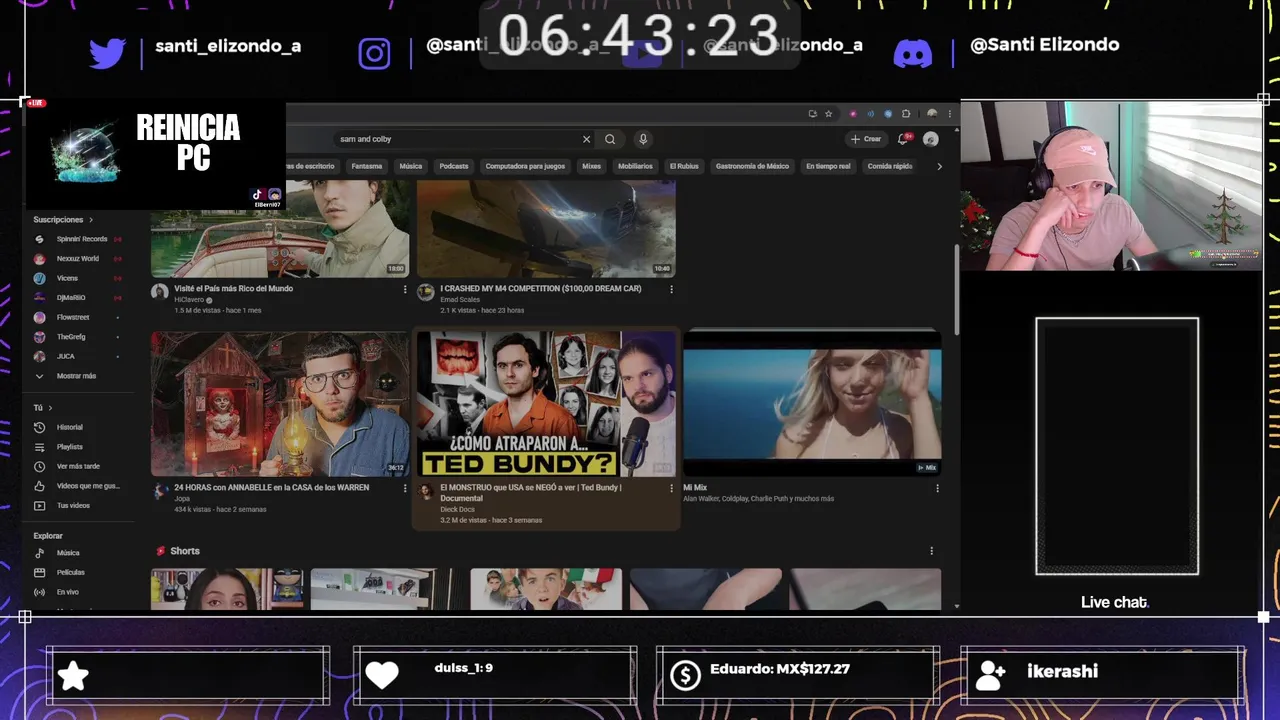Open options for M4 Competition video

(x=671, y=289)
